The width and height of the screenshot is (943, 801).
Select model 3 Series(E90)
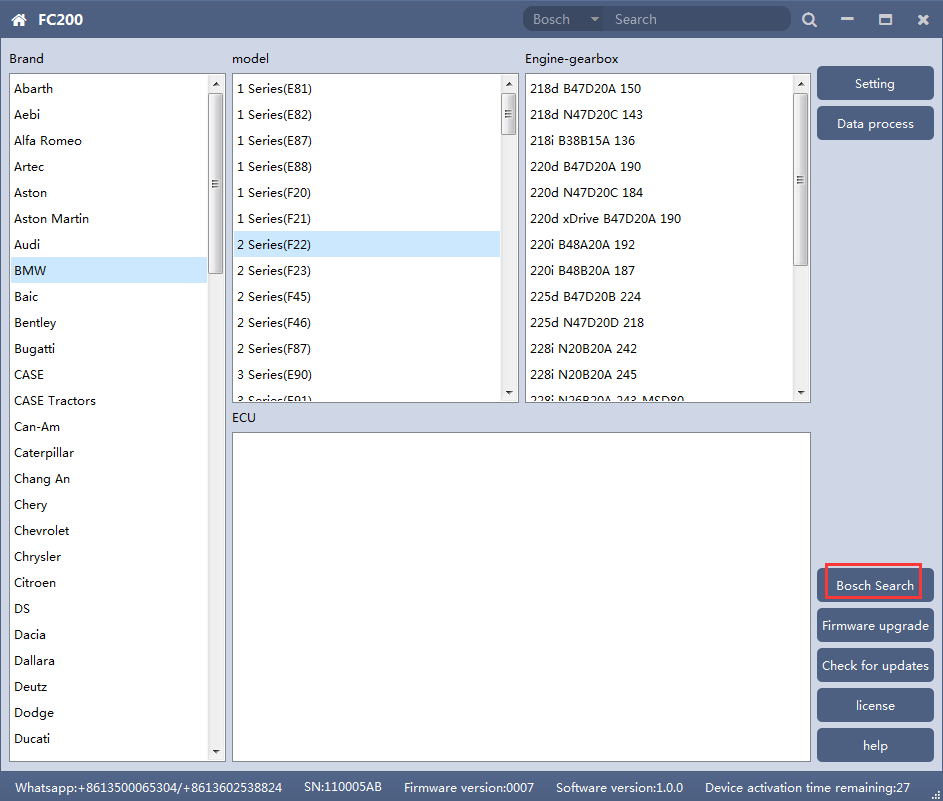click(x=367, y=374)
